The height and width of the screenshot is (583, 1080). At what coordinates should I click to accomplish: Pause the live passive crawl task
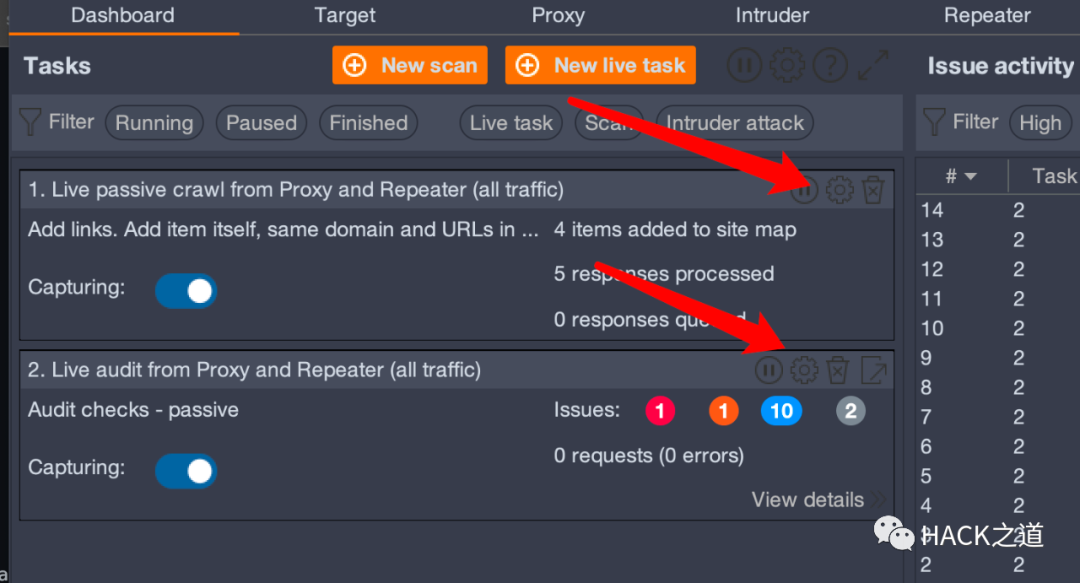[804, 190]
